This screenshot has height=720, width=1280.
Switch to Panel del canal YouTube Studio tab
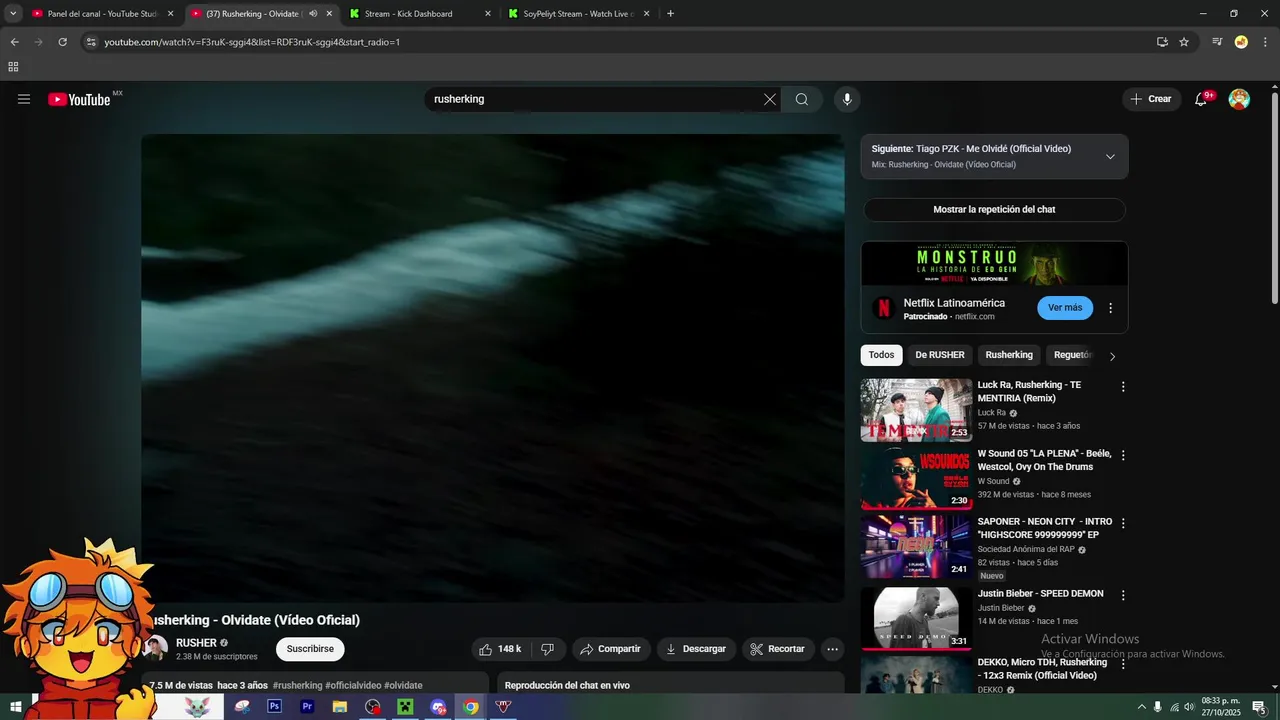pyautogui.click(x=101, y=14)
